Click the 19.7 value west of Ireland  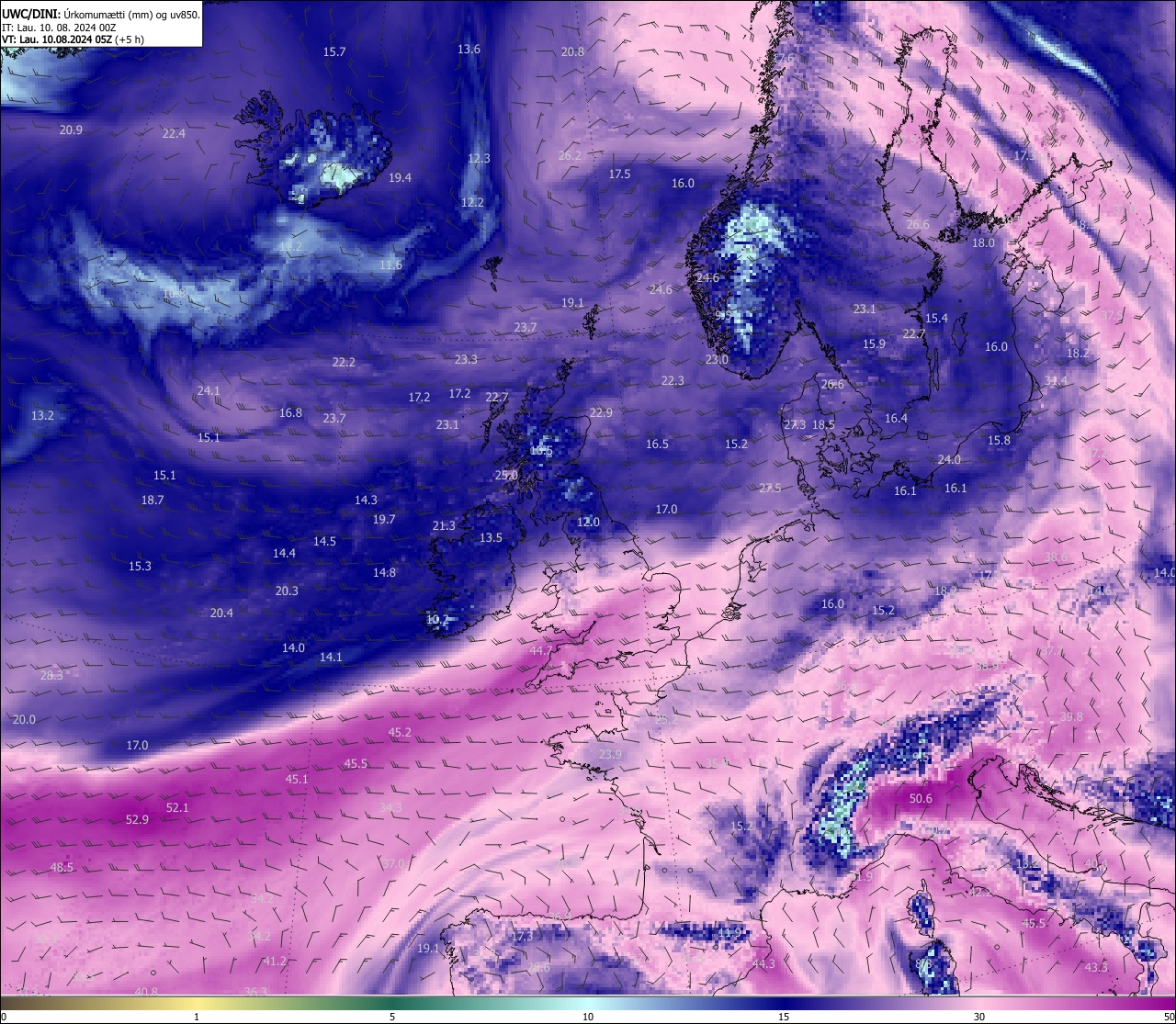pos(384,520)
